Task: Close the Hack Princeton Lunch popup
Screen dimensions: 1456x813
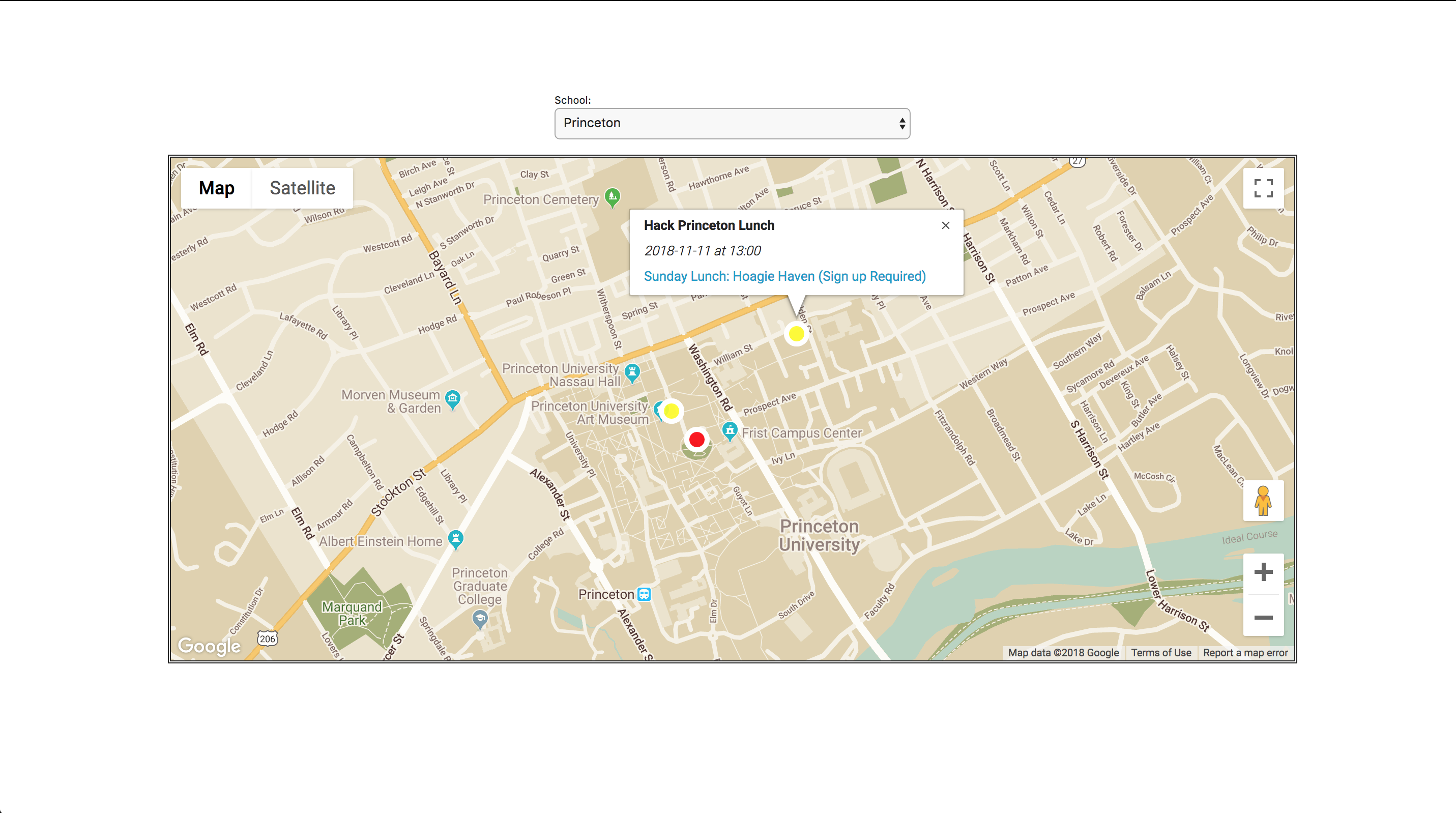Action: point(945,225)
